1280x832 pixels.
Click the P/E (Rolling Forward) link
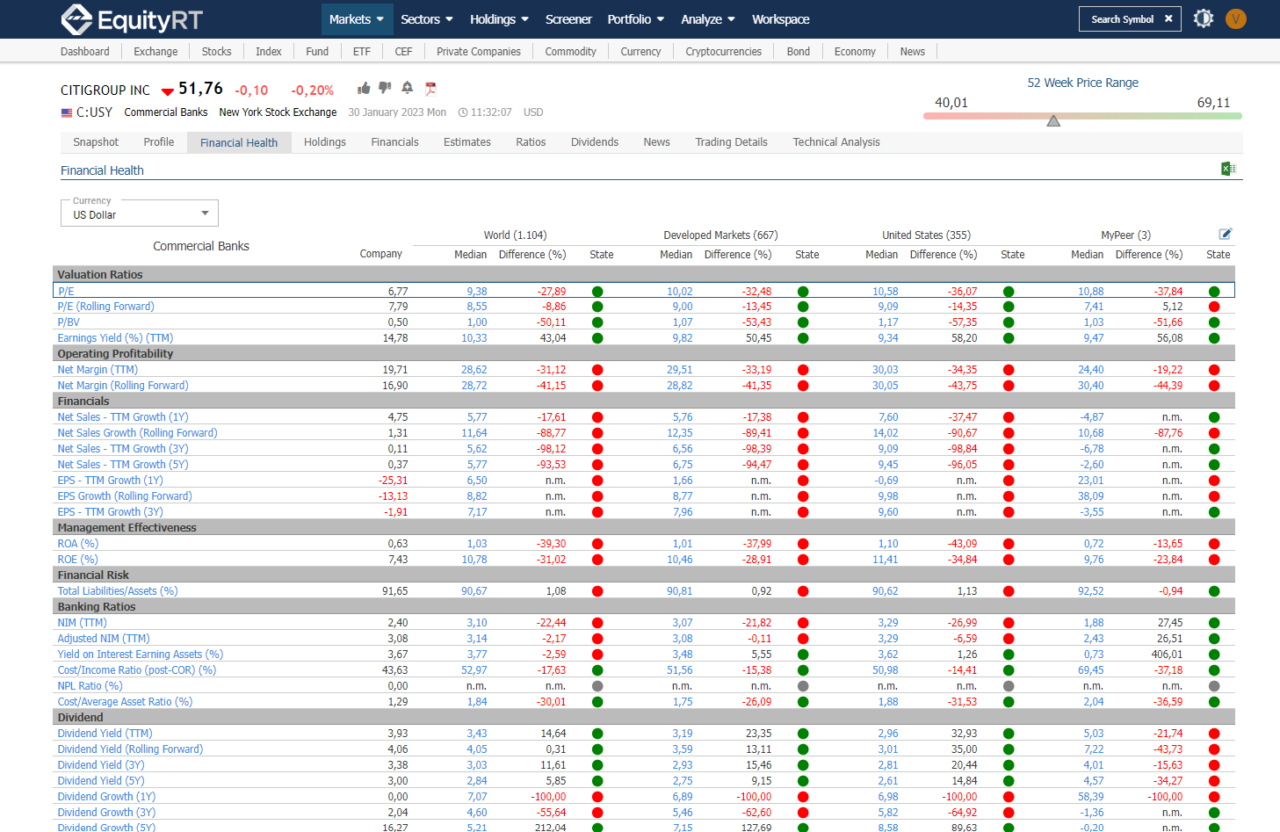106,306
